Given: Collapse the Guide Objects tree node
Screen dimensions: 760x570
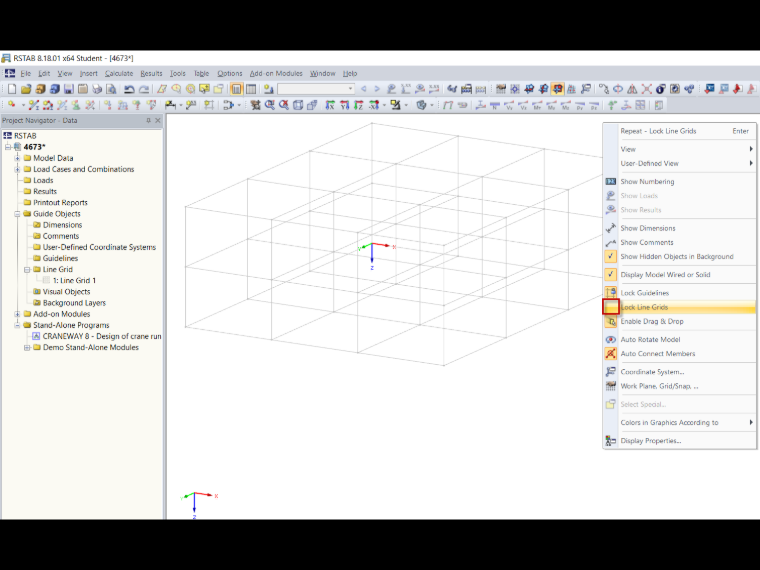Looking at the screenshot, I should click(x=17, y=214).
